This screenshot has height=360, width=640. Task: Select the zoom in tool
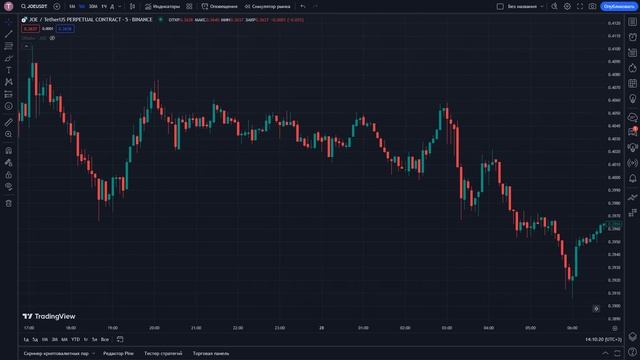[x=9, y=134]
